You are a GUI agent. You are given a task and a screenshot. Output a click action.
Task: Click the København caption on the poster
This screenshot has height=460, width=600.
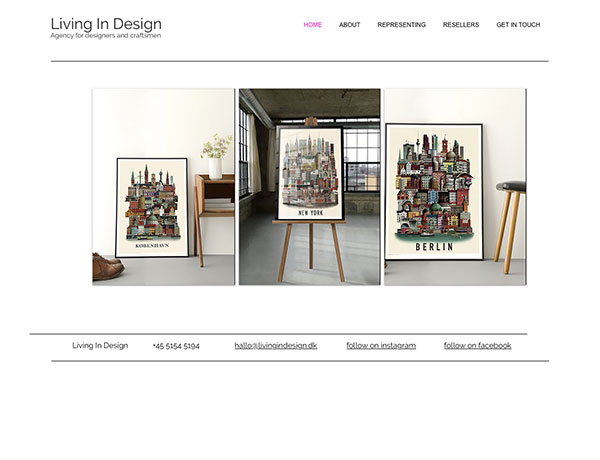click(x=152, y=246)
